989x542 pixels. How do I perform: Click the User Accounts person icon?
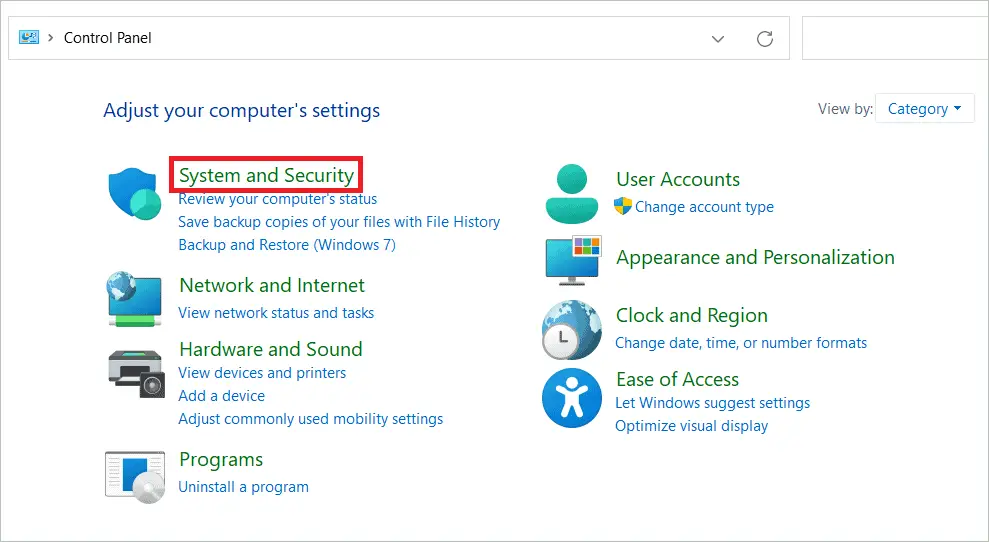point(571,194)
